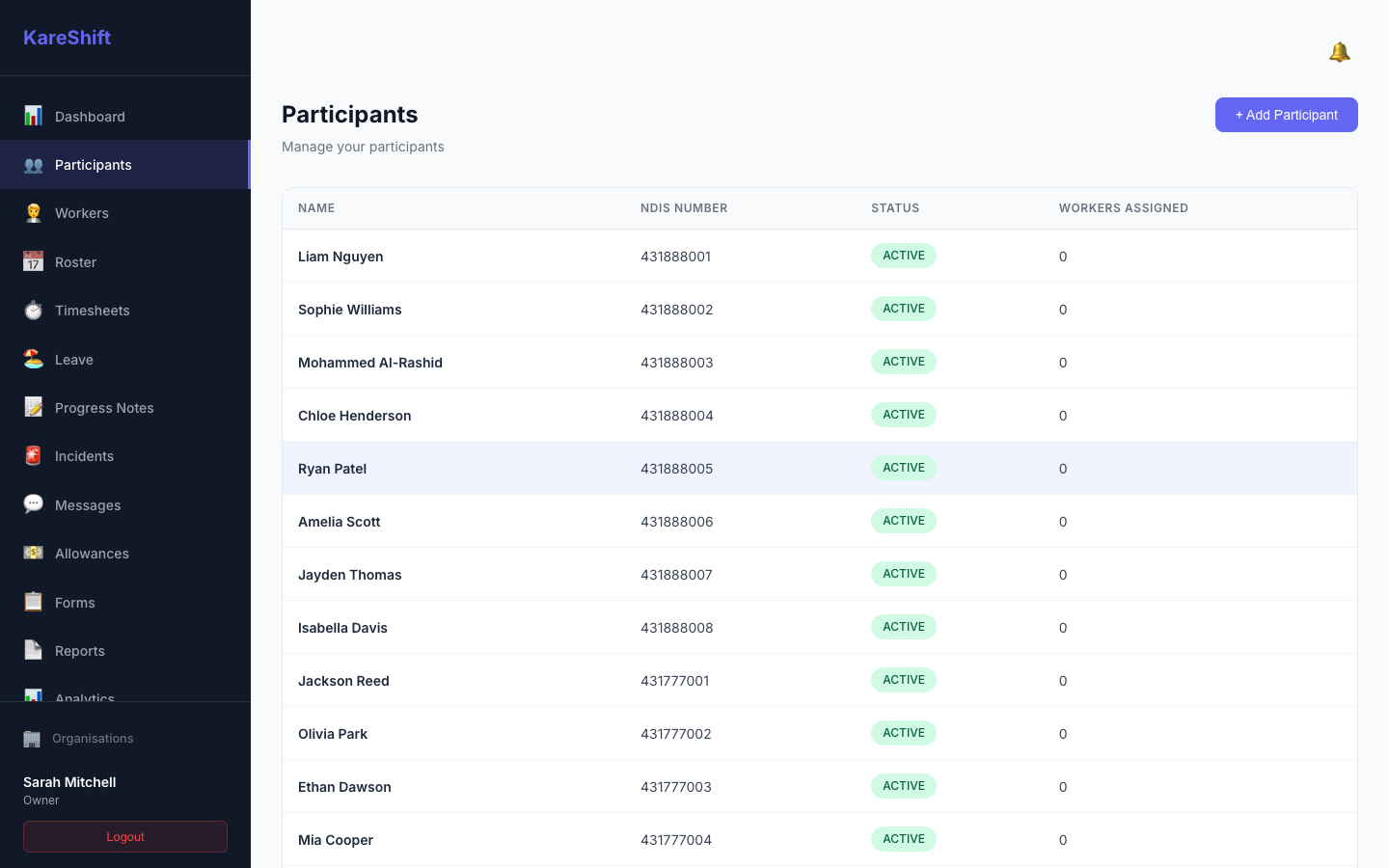Click the Dashboard bar chart icon

[x=33, y=116]
